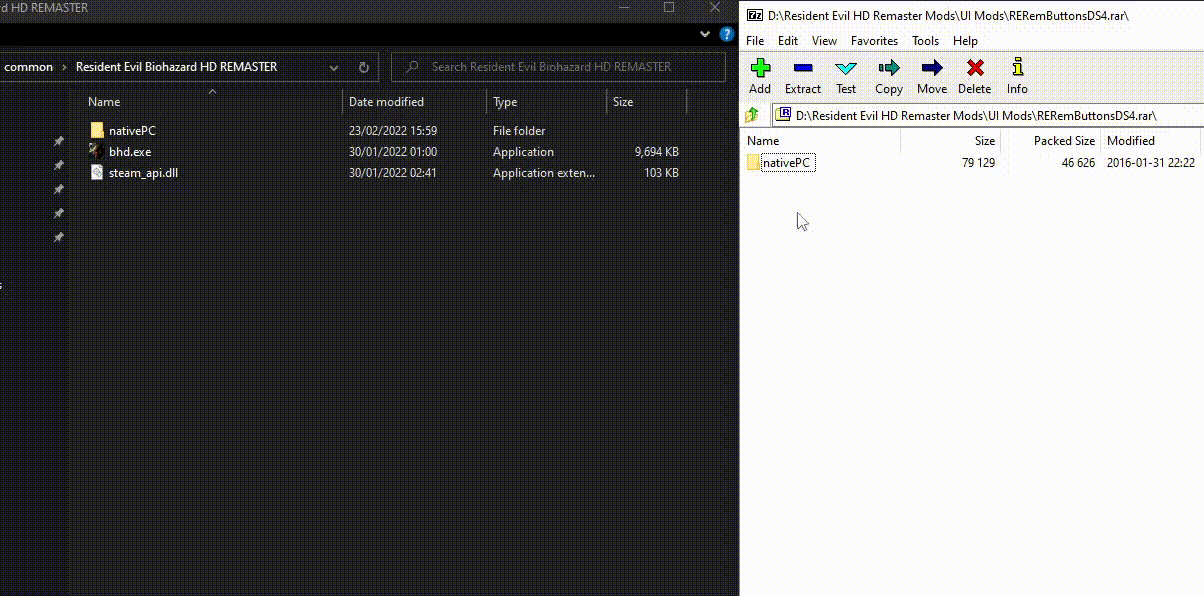Viewport: 1204px width, 596px height.
Task: Click the 9,694 KB size value
Action: click(x=657, y=151)
